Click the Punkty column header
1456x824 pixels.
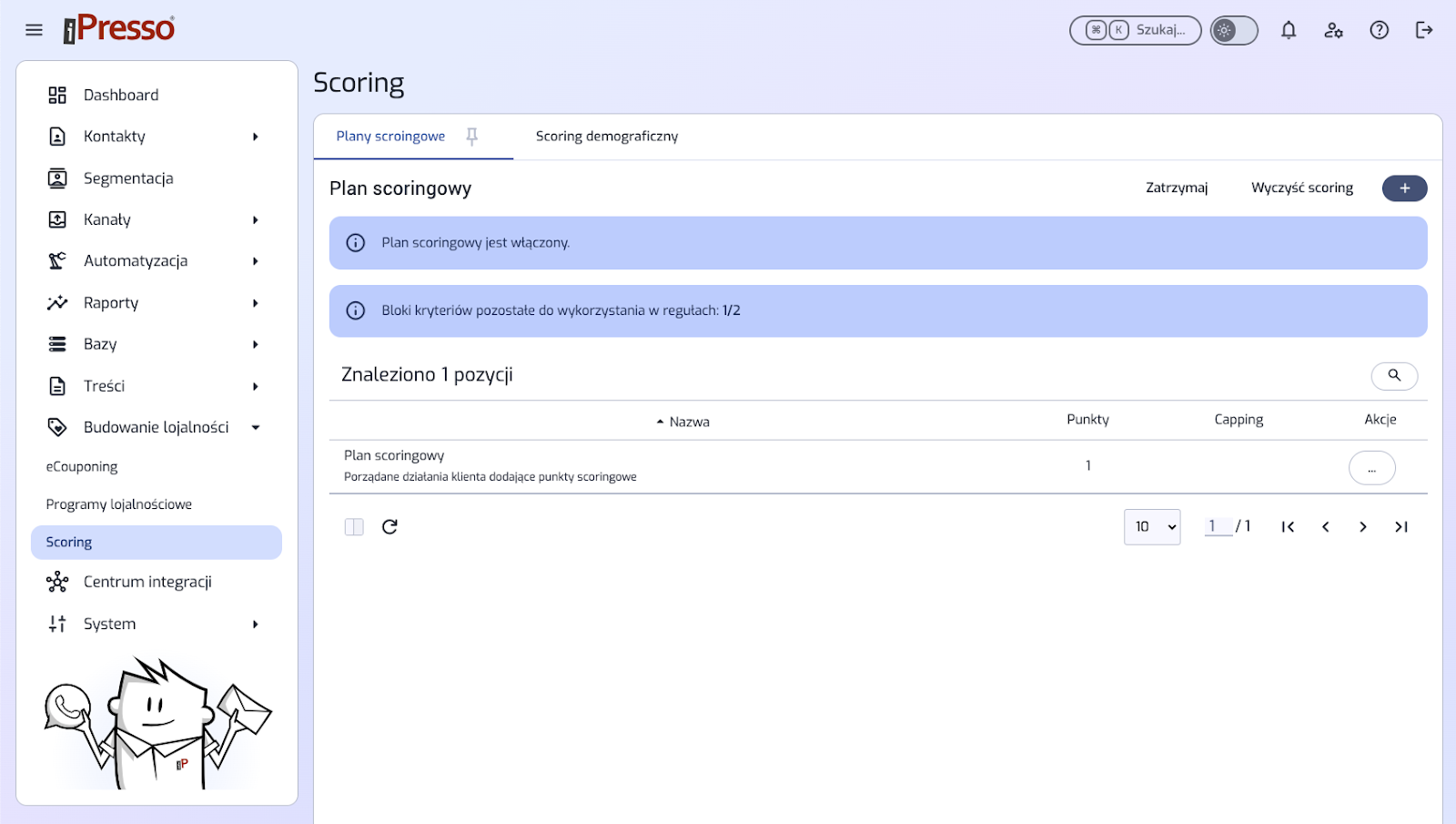(x=1087, y=420)
